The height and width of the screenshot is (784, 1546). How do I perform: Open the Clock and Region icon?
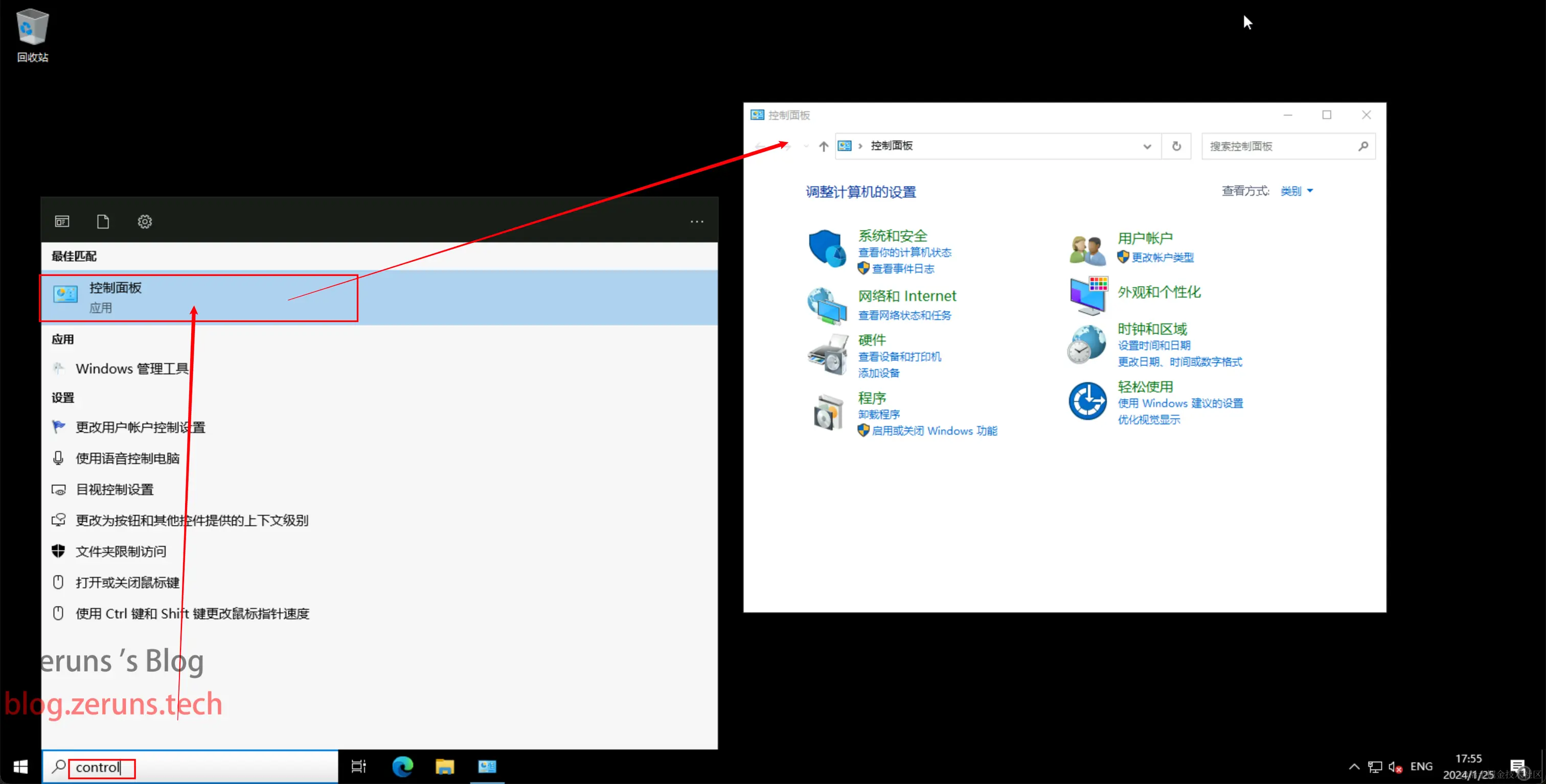(1087, 344)
